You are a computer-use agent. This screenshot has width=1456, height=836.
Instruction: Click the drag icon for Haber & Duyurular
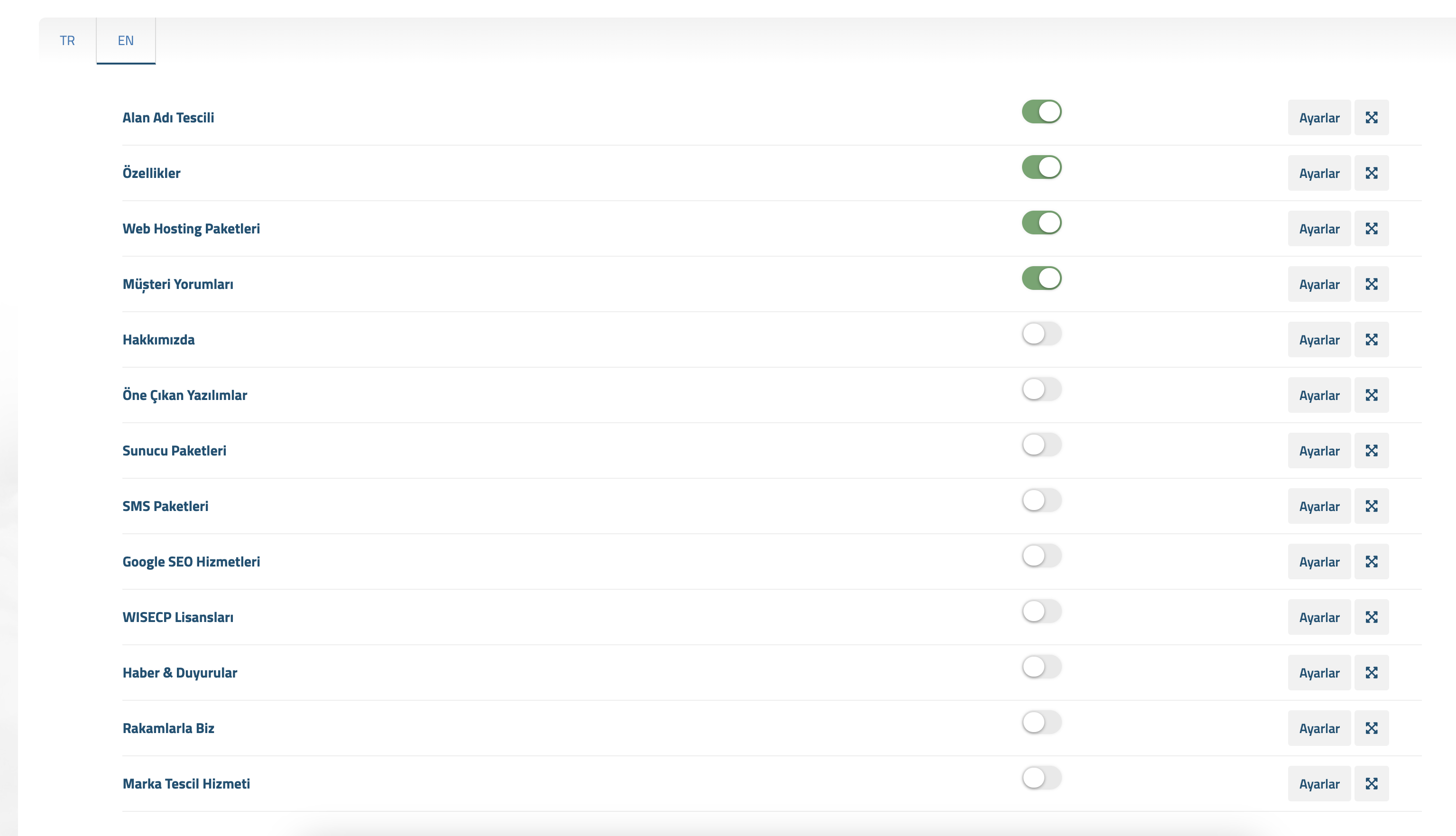pyautogui.click(x=1371, y=672)
